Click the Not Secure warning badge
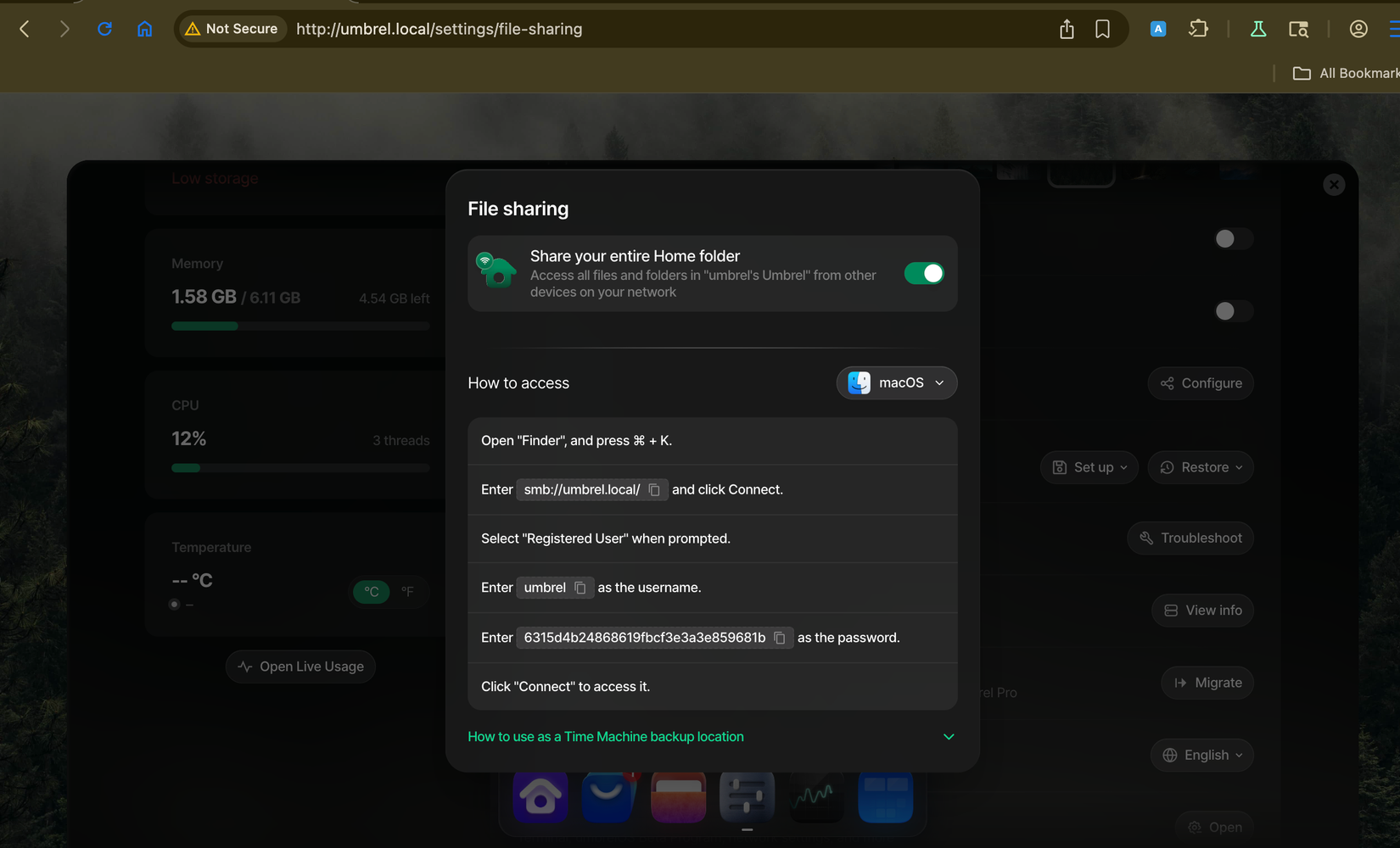 pyautogui.click(x=232, y=29)
